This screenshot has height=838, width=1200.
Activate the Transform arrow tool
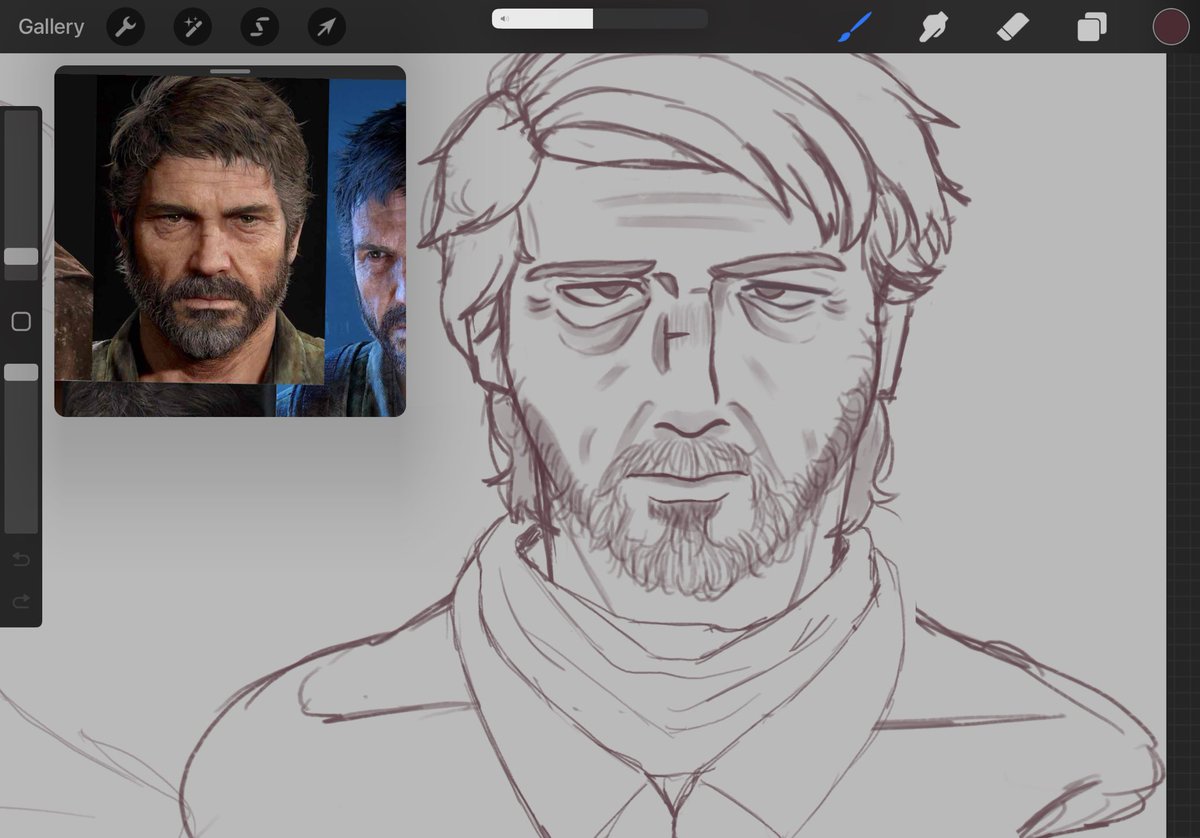327,27
